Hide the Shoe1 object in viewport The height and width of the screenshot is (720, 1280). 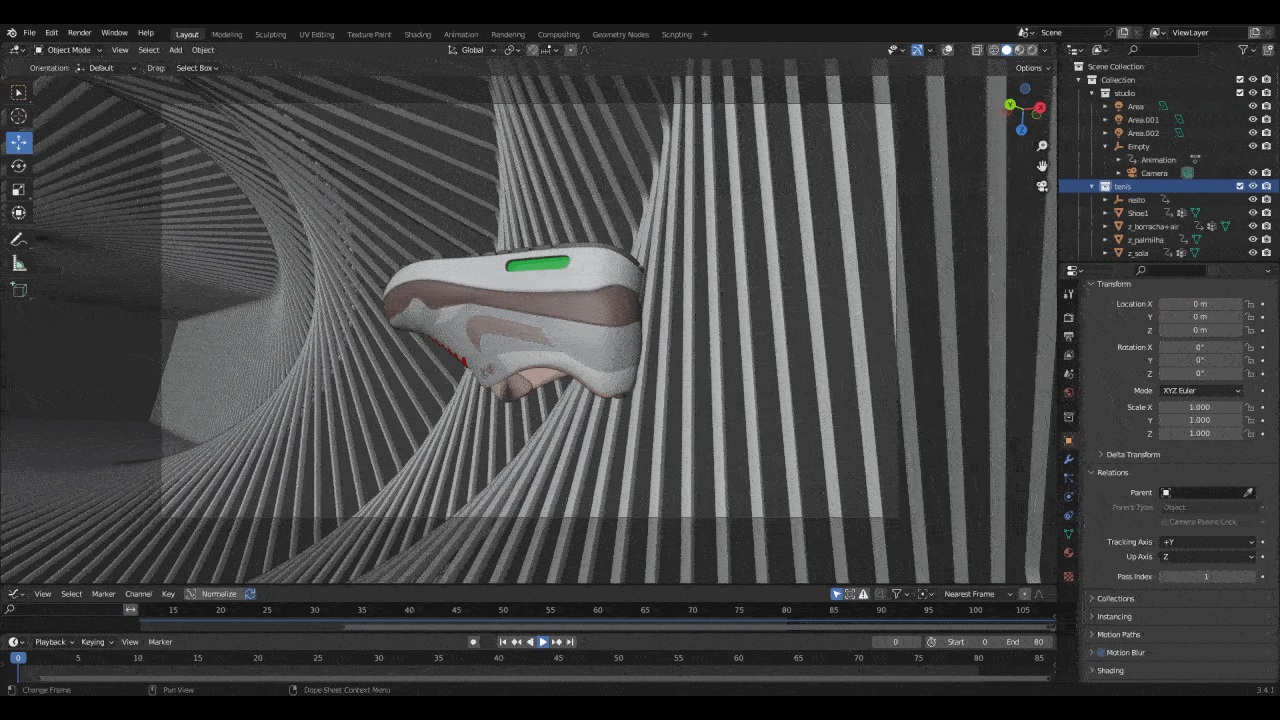tap(1252, 213)
